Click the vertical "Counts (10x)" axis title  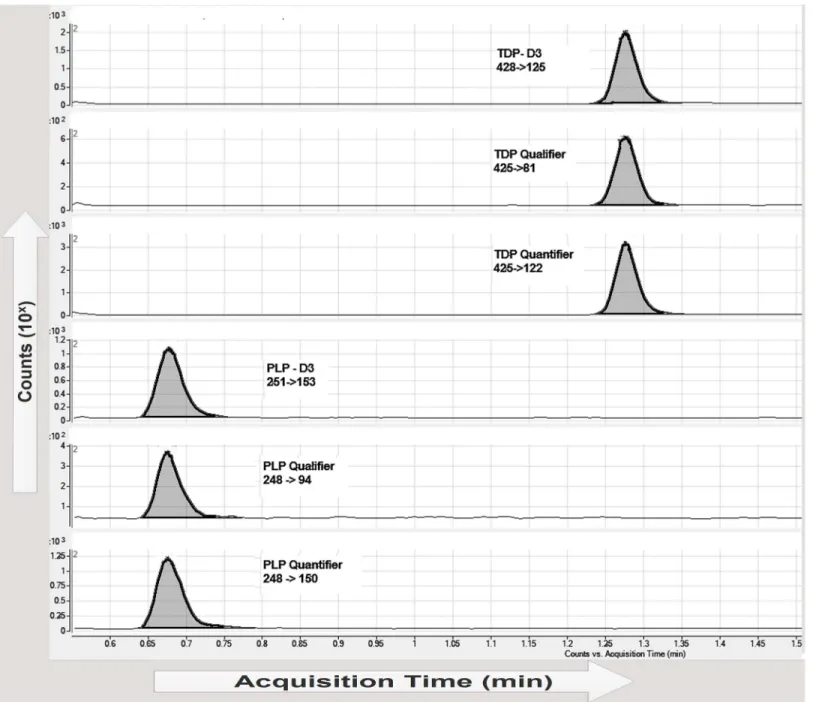(x=26, y=352)
